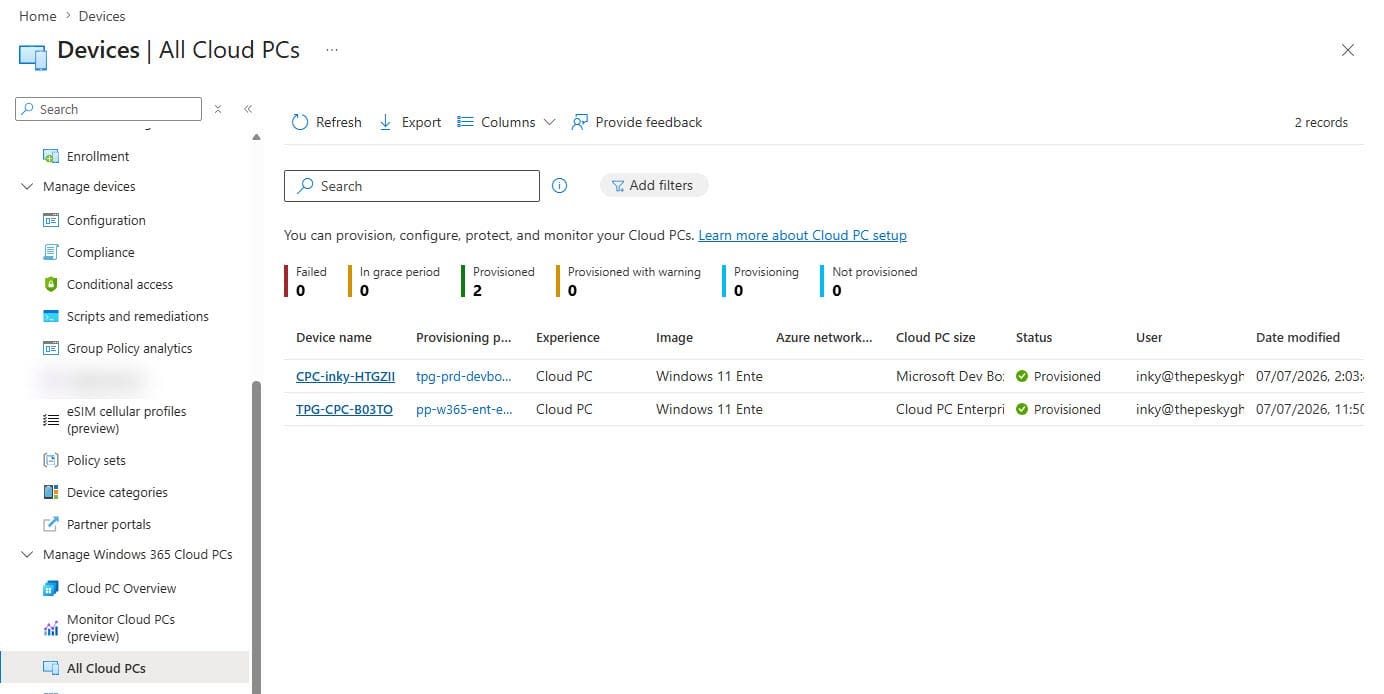Screen dimensions: 1384x694
Task: Open device CPC-inky-HTGZII
Action: tap(345, 376)
